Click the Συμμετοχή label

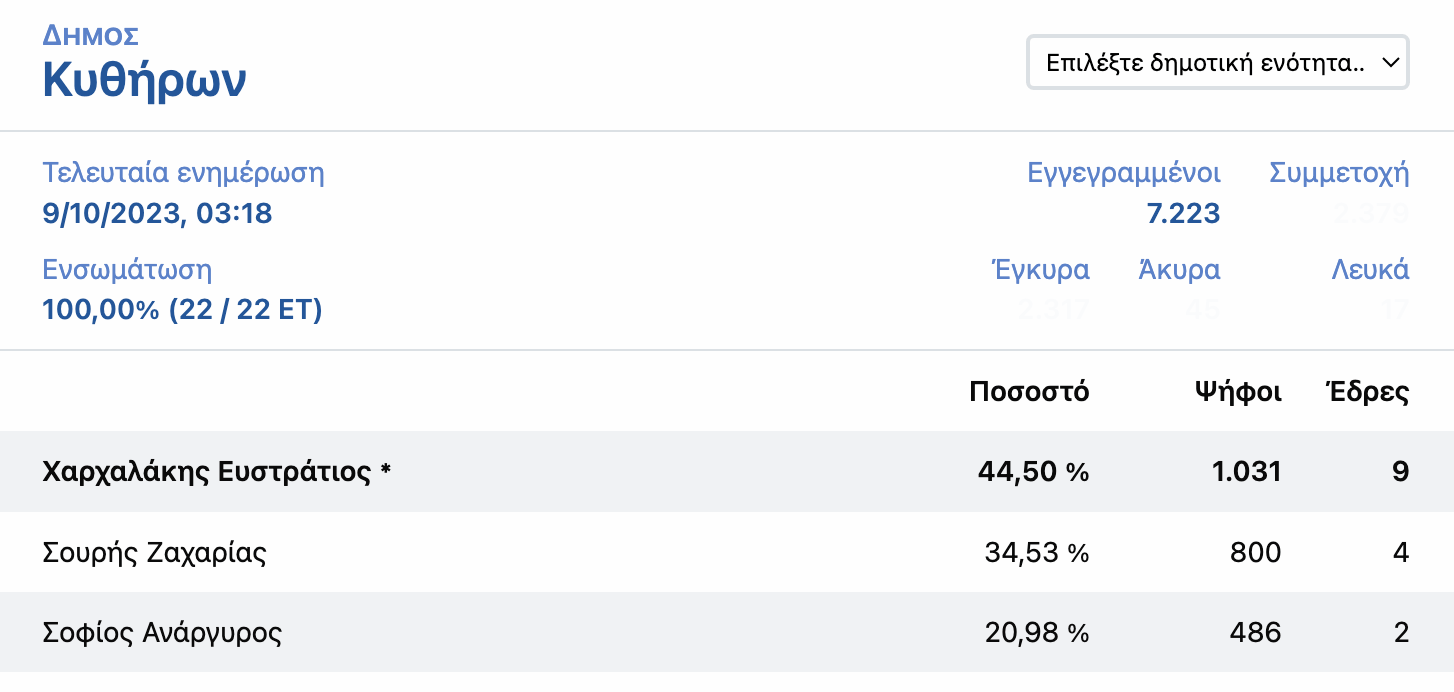(x=1339, y=173)
